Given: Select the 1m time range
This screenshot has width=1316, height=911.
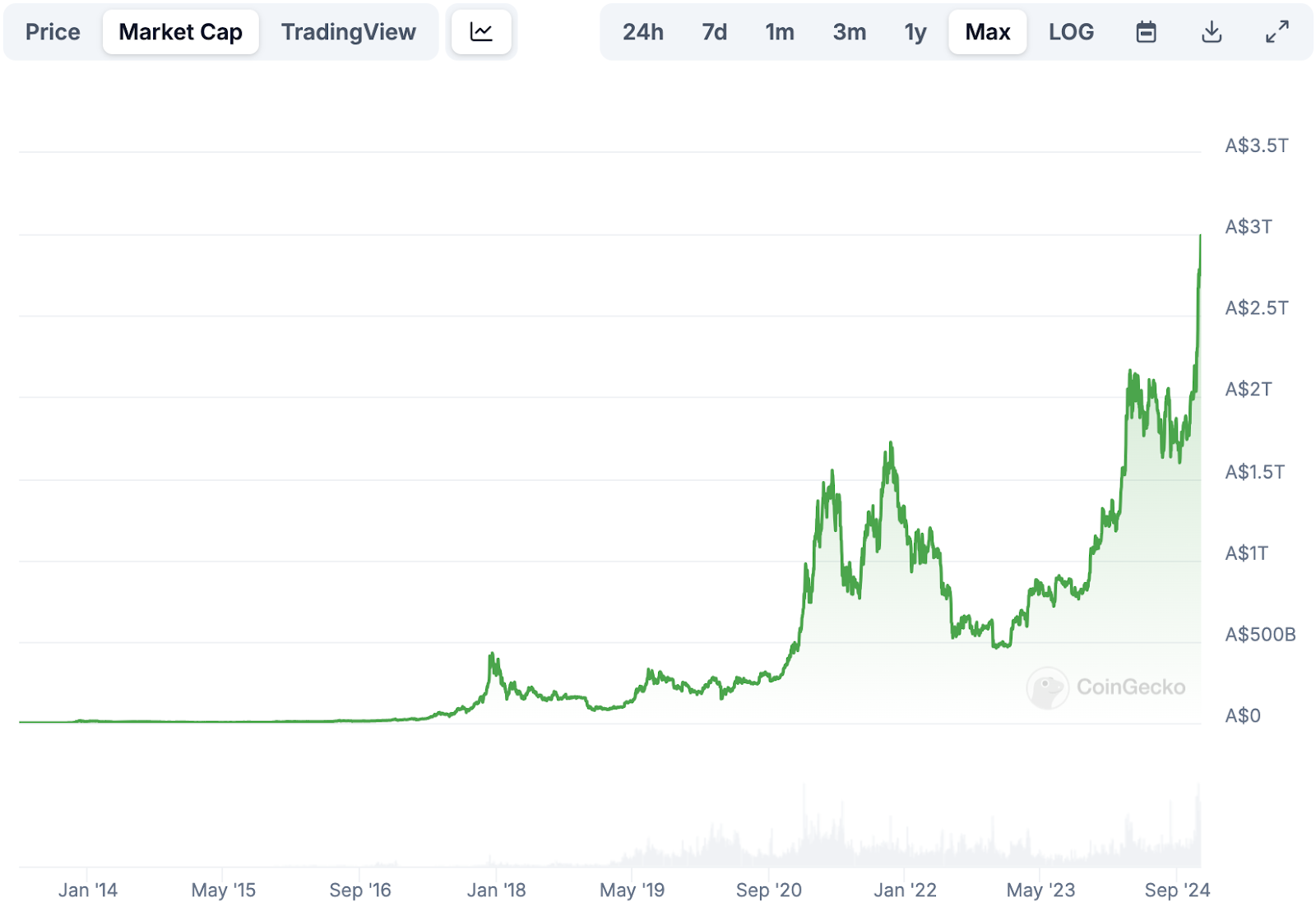Looking at the screenshot, I should [779, 32].
